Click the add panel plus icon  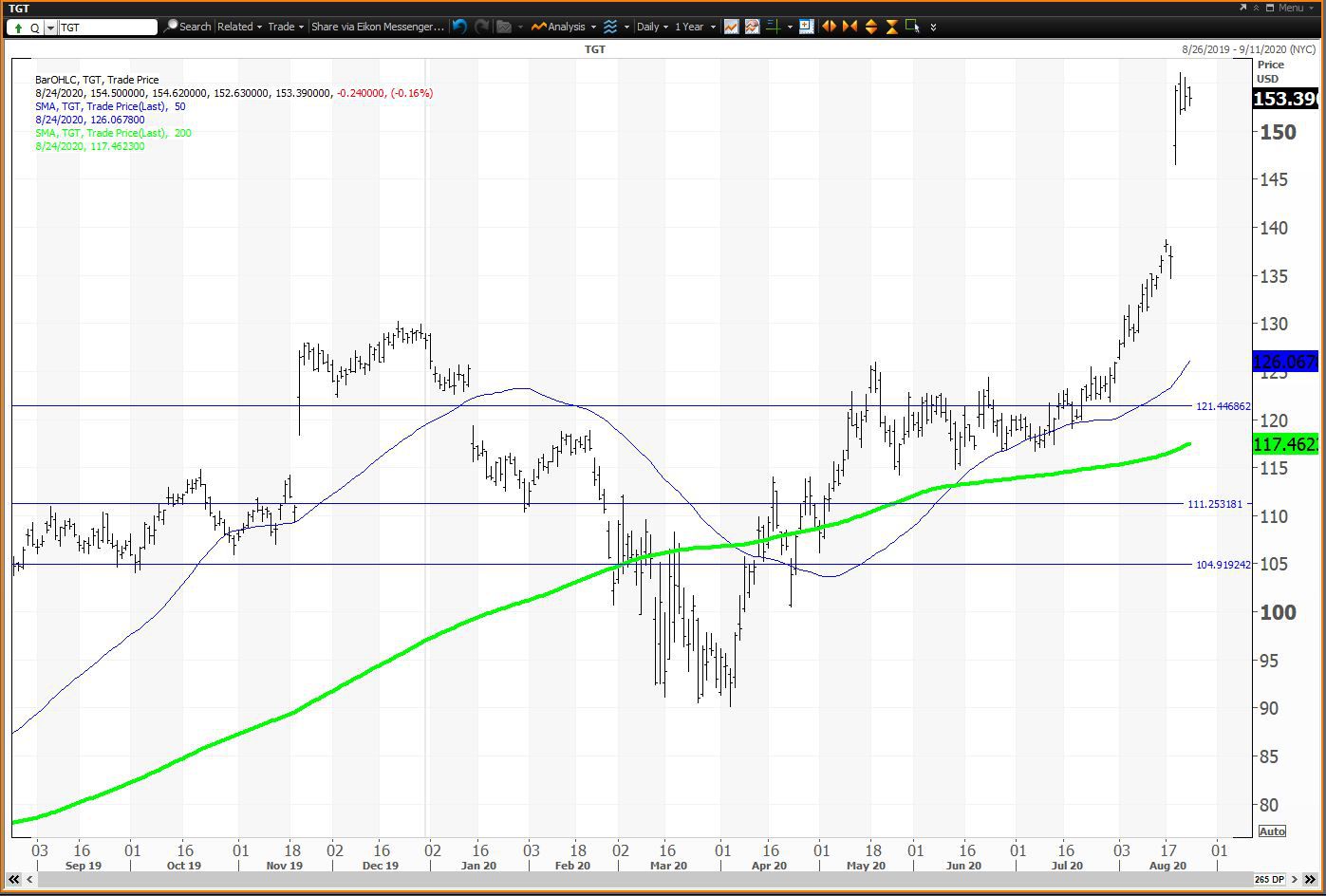pyautogui.click(x=807, y=27)
